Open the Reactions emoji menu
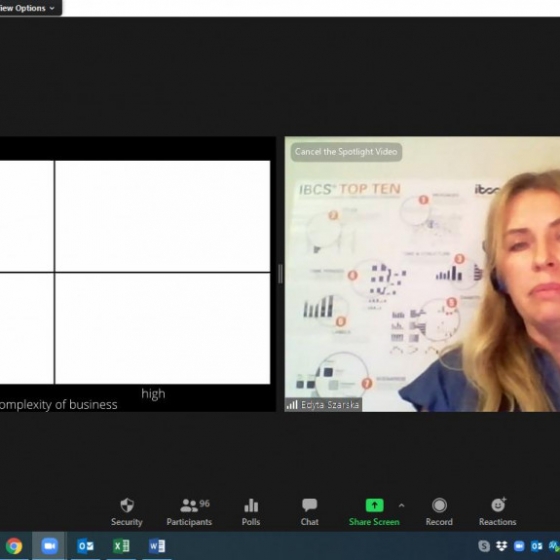This screenshot has width=560, height=560. click(x=498, y=512)
